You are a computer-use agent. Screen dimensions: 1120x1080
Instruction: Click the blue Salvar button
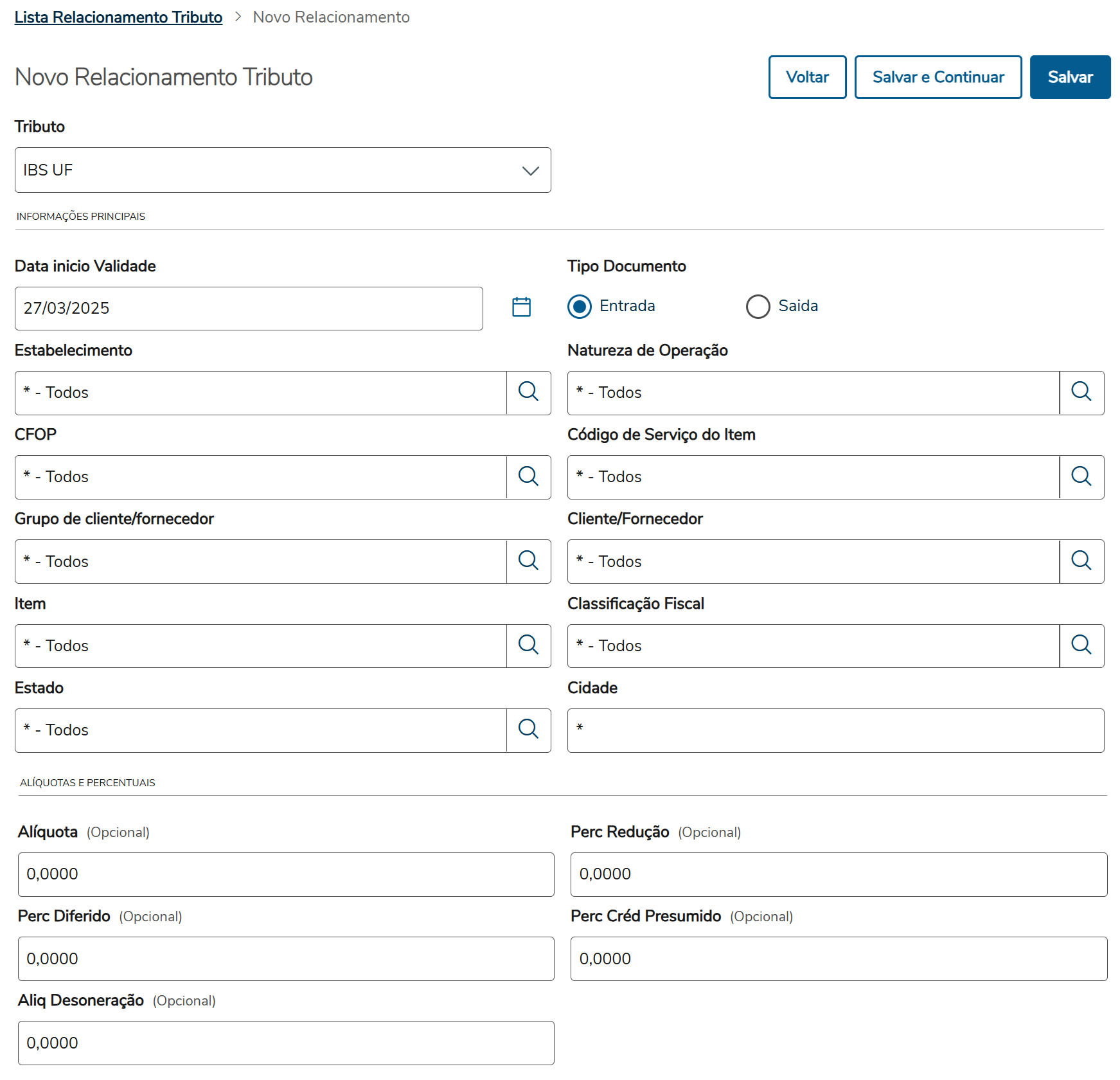(x=1070, y=77)
